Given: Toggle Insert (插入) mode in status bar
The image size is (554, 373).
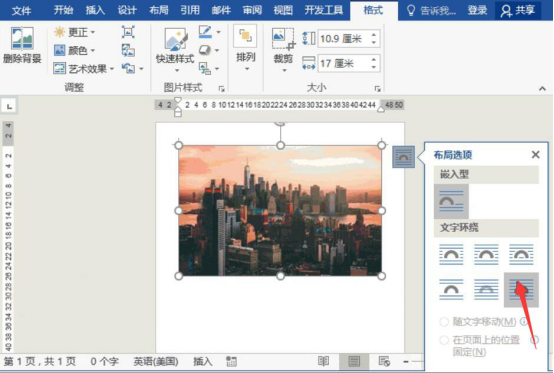Looking at the screenshot, I should click(203, 361).
